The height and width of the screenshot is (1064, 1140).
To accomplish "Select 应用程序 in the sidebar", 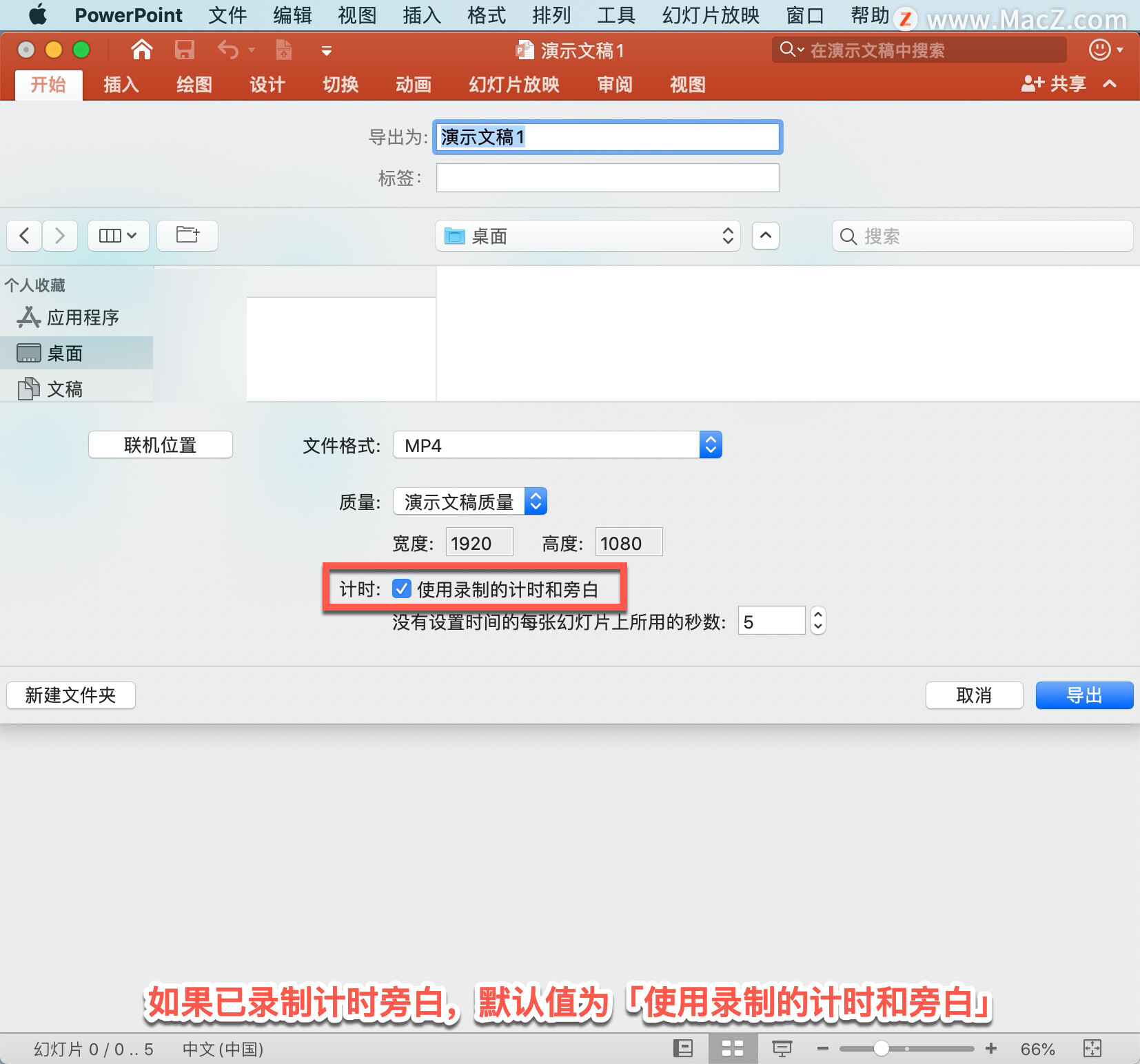I will point(77,318).
